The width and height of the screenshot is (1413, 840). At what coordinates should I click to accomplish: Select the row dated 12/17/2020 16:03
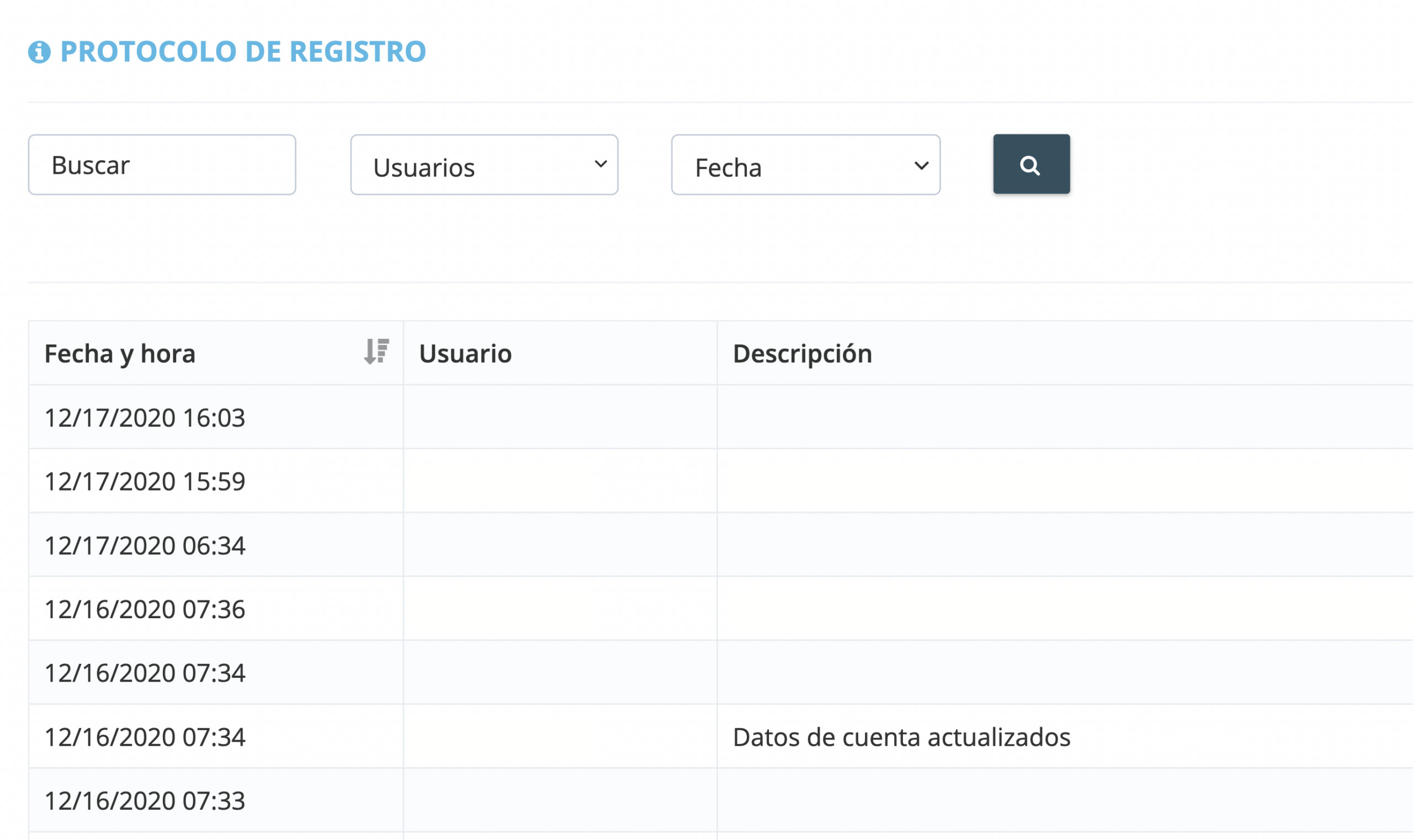721,417
